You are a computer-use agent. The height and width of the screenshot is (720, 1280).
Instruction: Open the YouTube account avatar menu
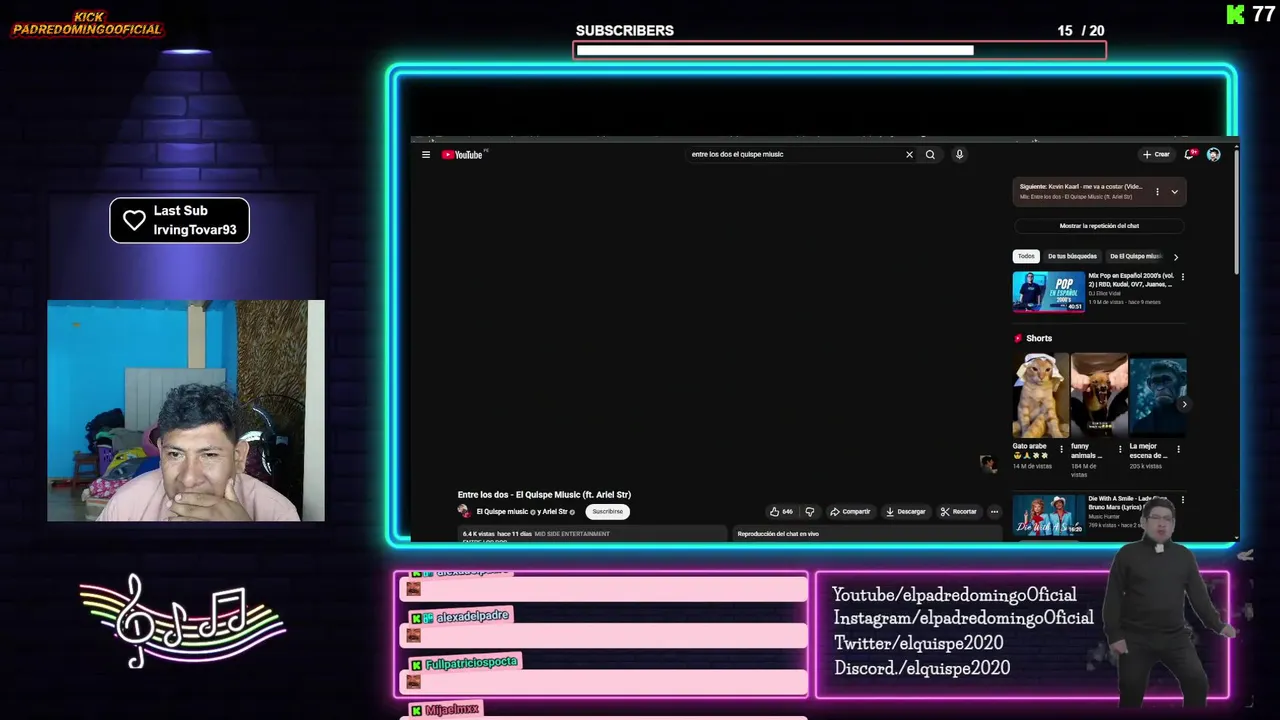pos(1213,154)
